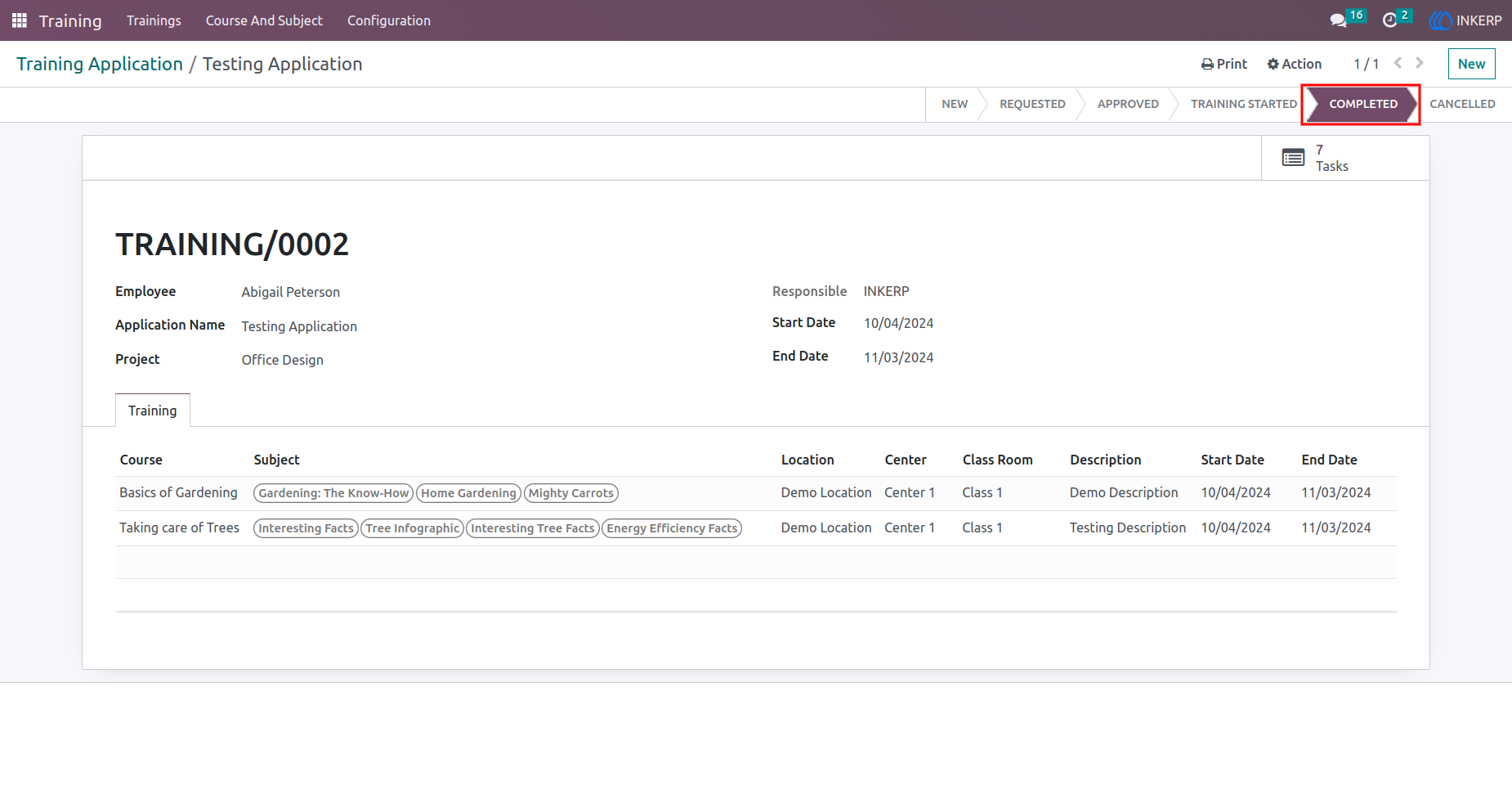Go to next record arrow
This screenshot has width=1512, height=790.
1420,63
